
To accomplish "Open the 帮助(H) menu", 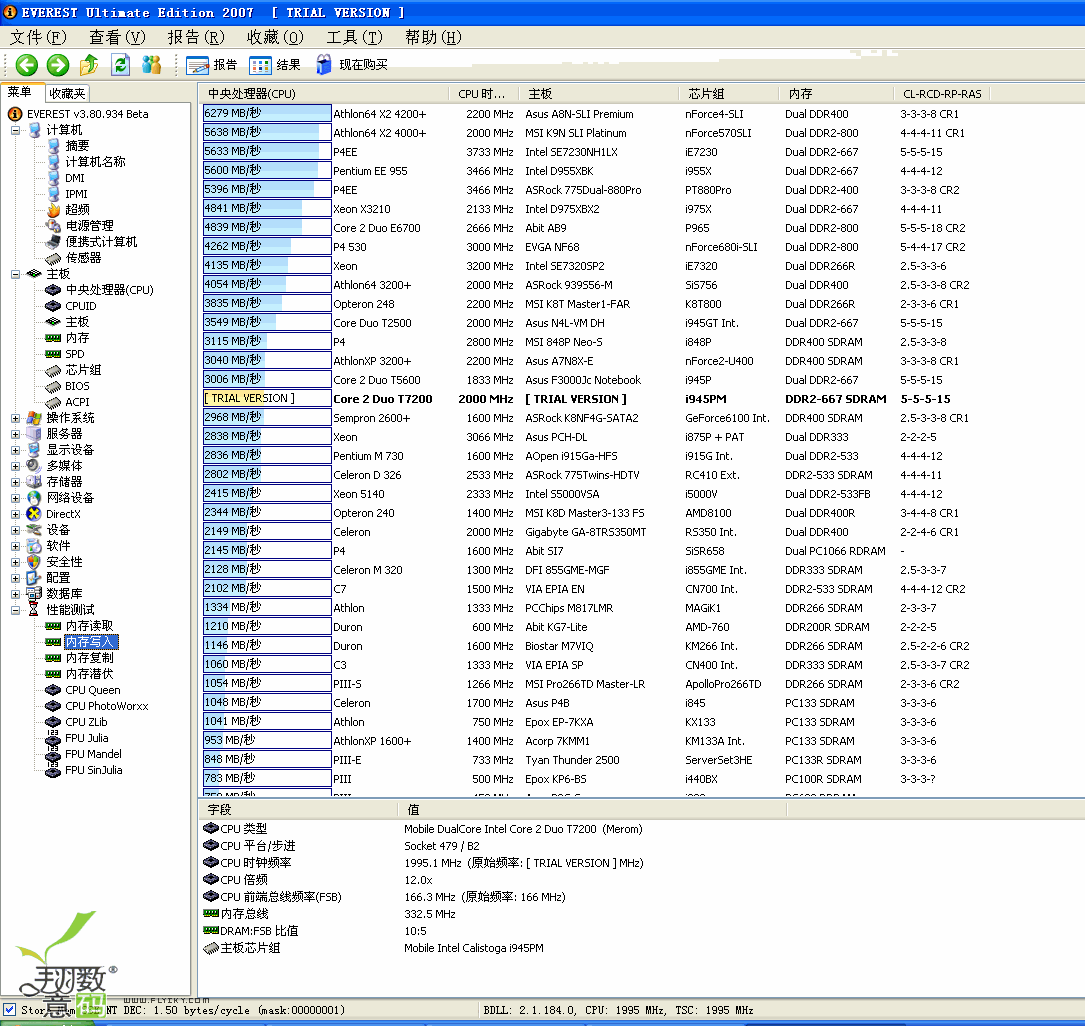I will 433,37.
